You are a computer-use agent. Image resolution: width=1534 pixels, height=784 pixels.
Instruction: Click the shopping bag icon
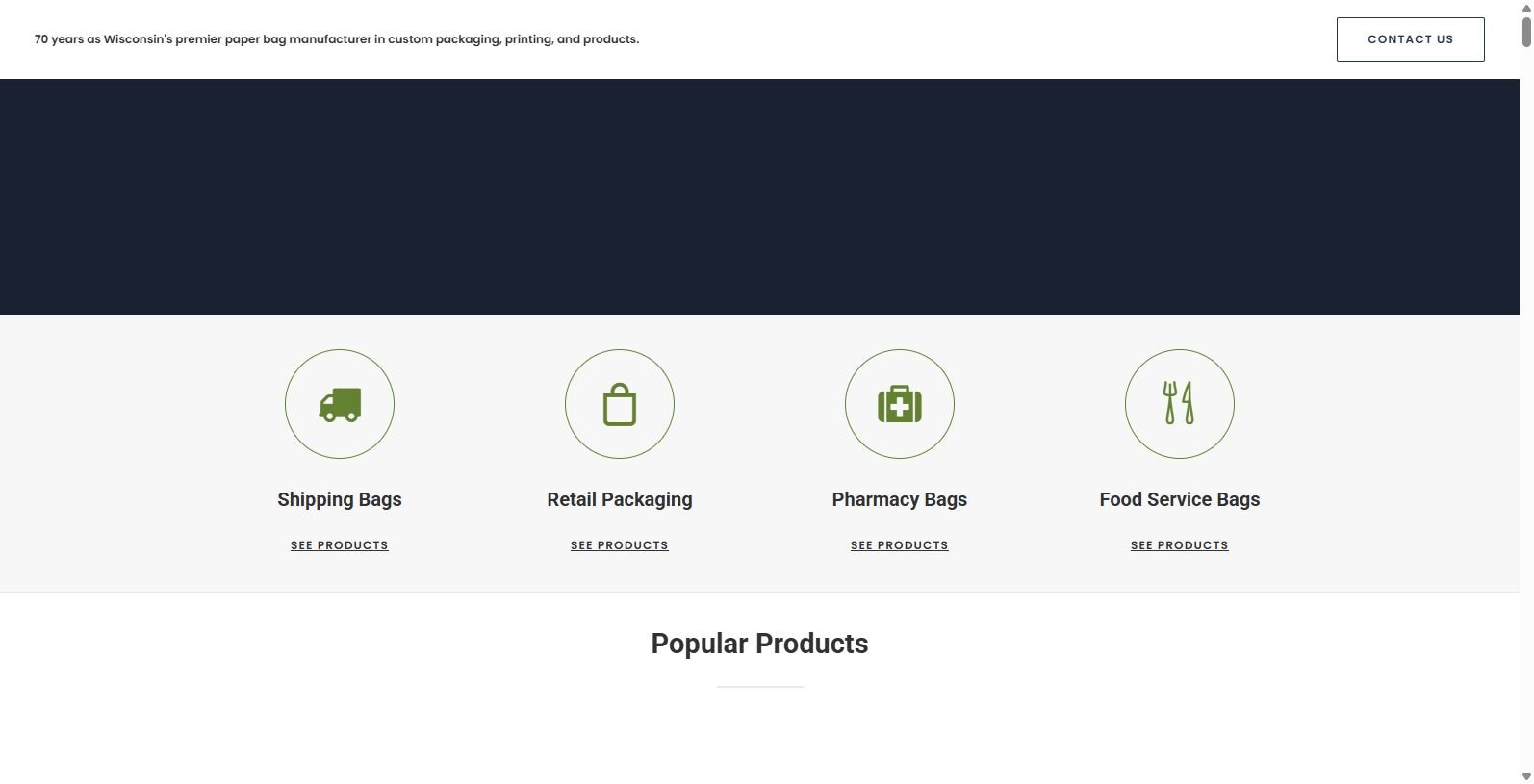tap(620, 405)
